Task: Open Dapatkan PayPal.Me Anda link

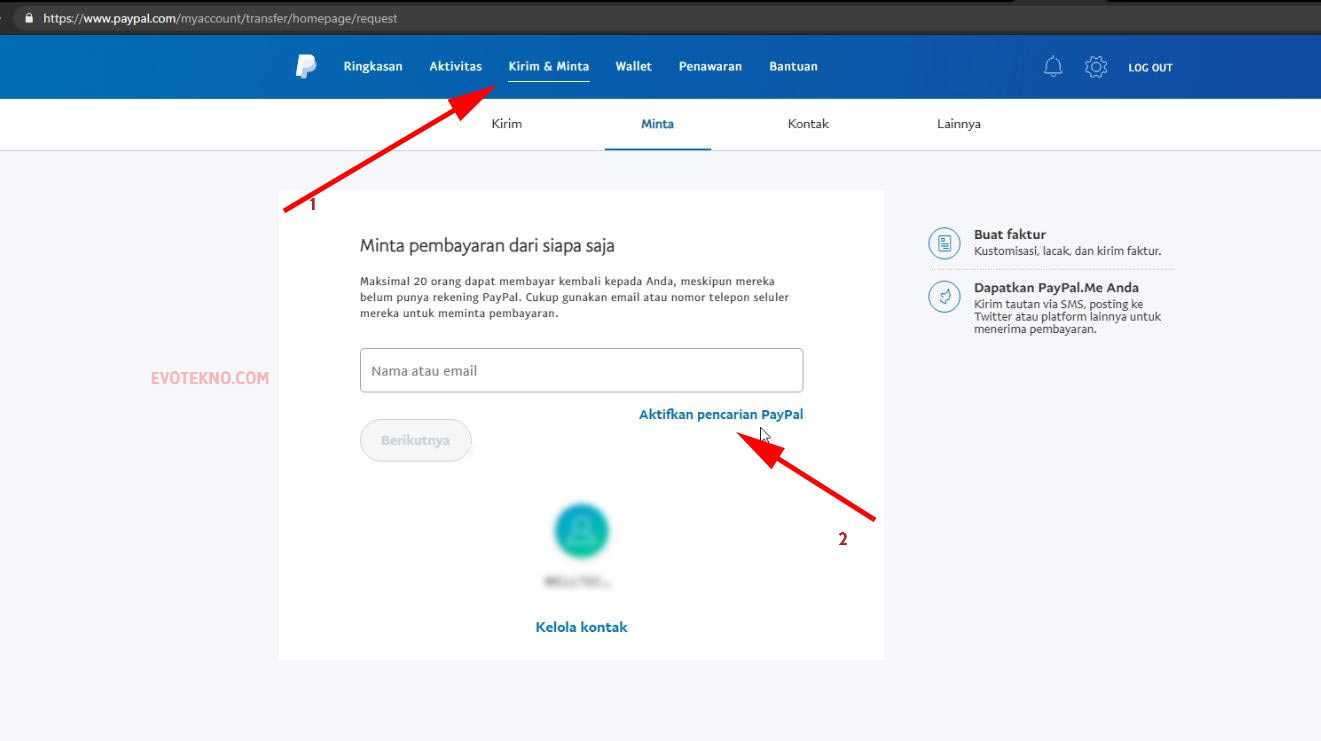Action: (1056, 288)
